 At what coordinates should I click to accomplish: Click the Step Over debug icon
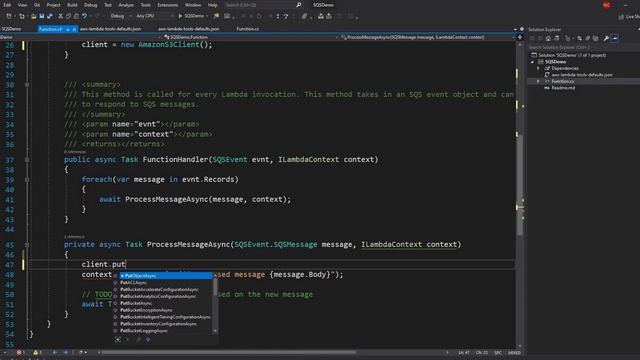[286, 16]
